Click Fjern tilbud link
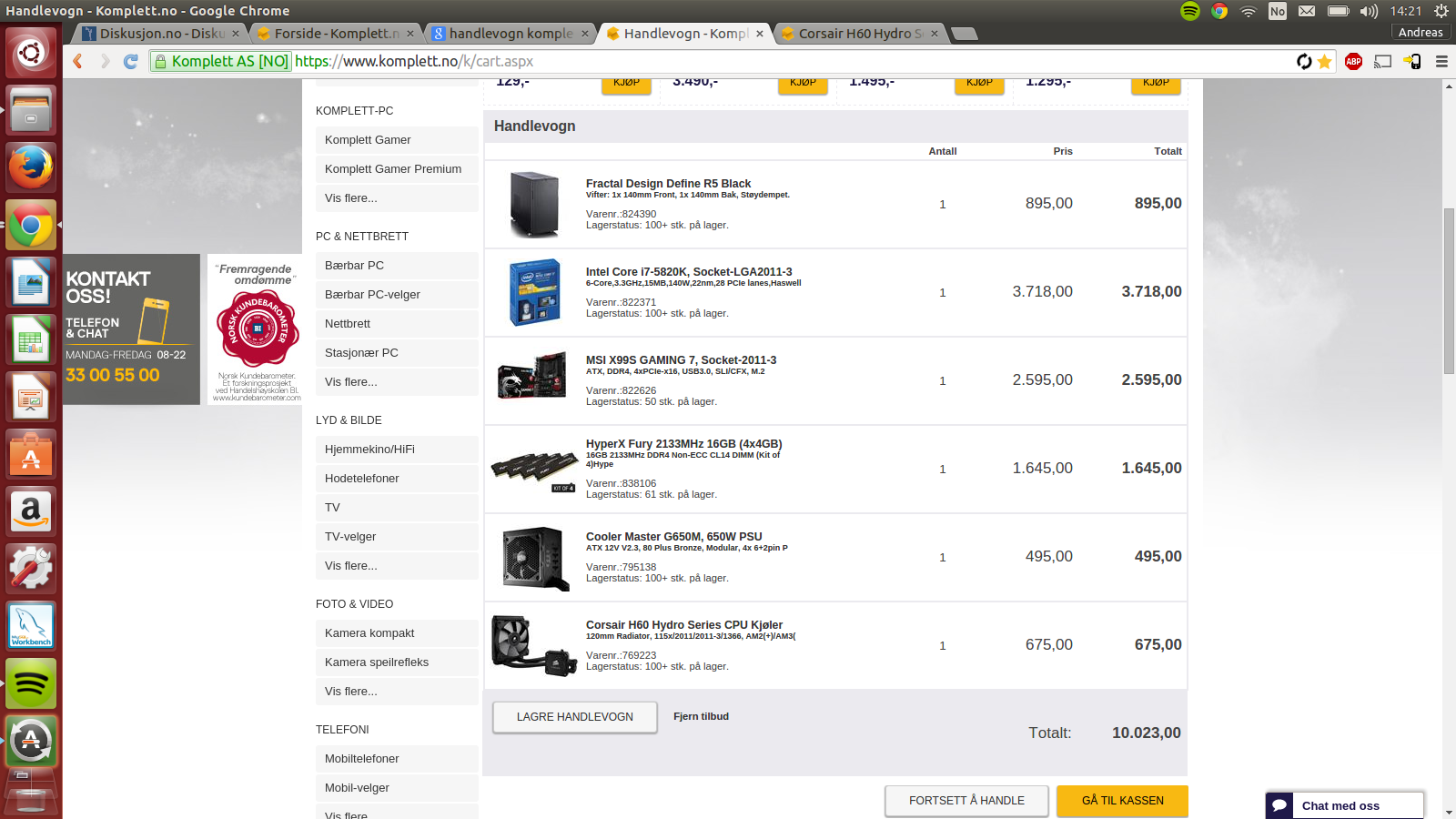Screen dimensions: 1456x819 (x=701, y=716)
